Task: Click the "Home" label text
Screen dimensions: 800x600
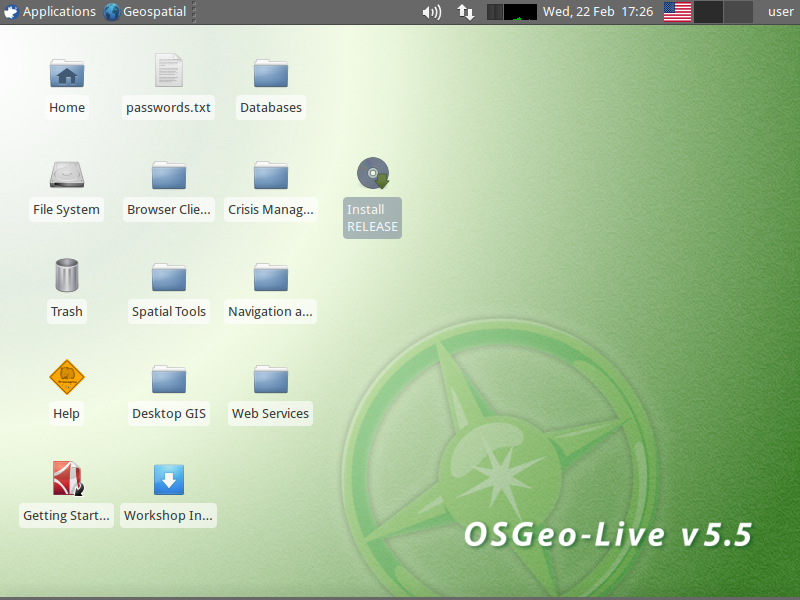Action: [67, 108]
